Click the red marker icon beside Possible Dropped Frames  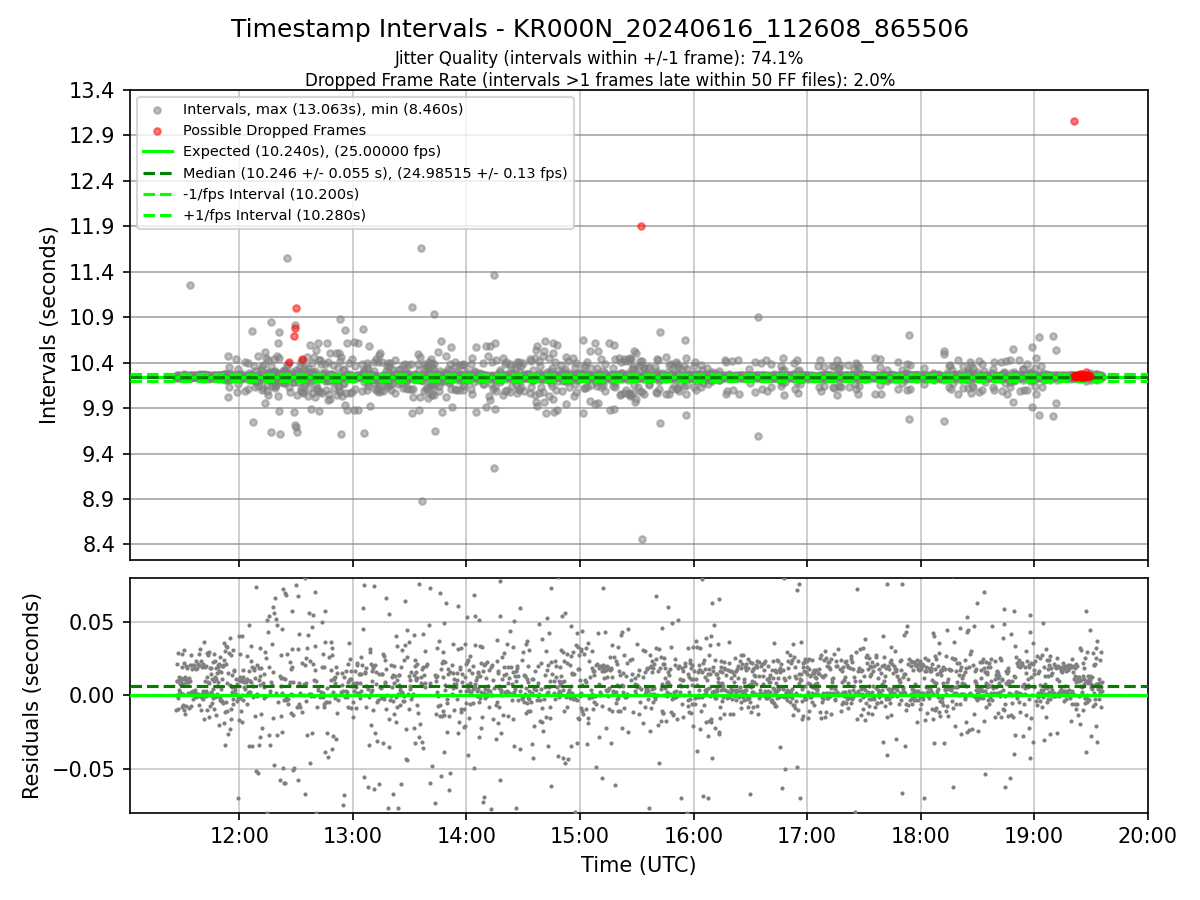157,130
